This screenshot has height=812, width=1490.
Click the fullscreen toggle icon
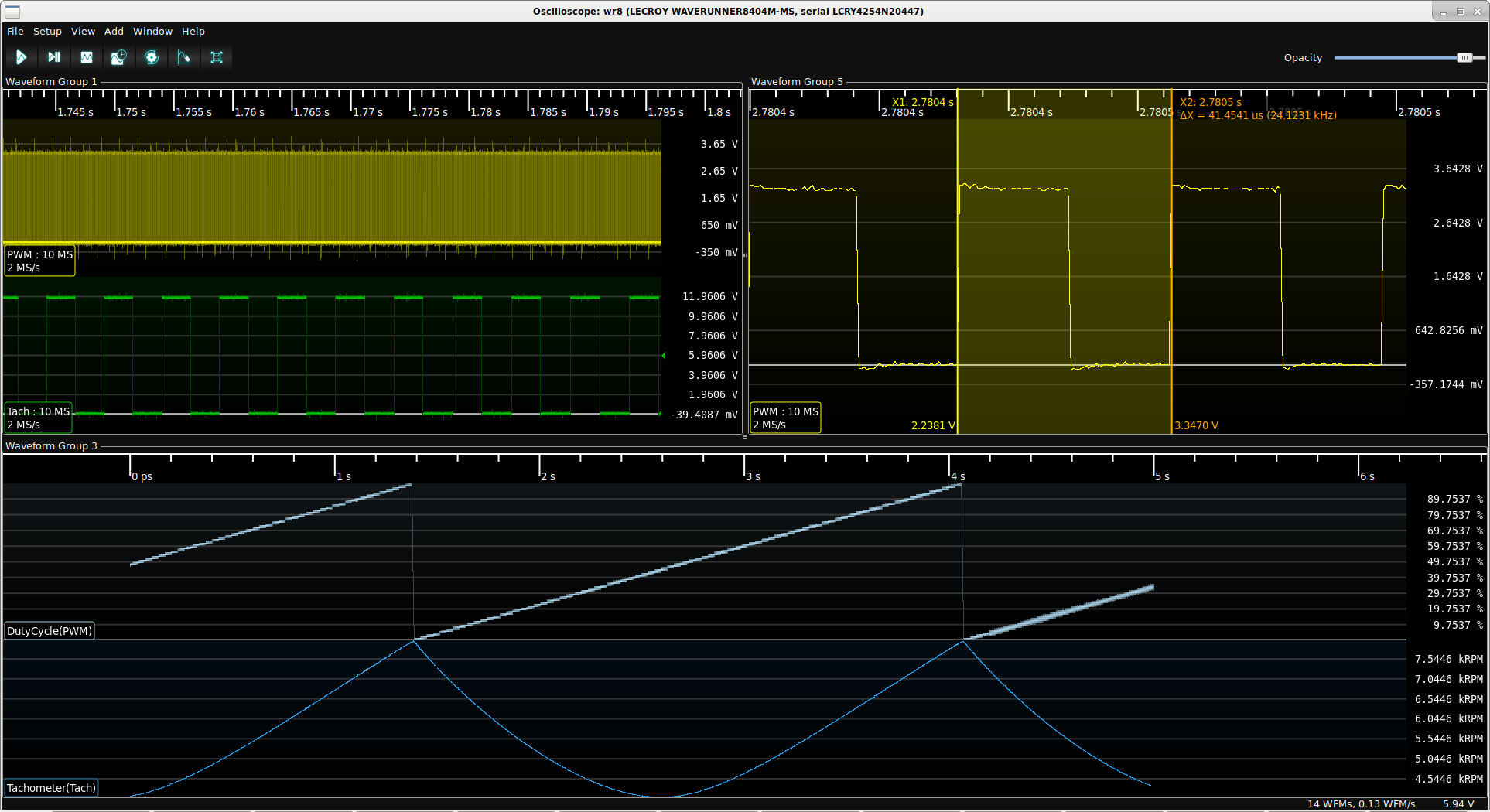click(217, 57)
